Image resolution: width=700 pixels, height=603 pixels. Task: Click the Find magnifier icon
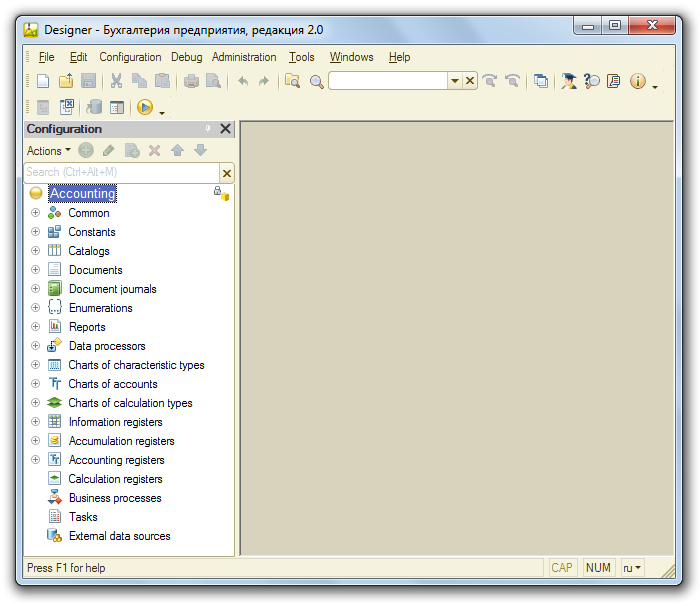click(317, 82)
